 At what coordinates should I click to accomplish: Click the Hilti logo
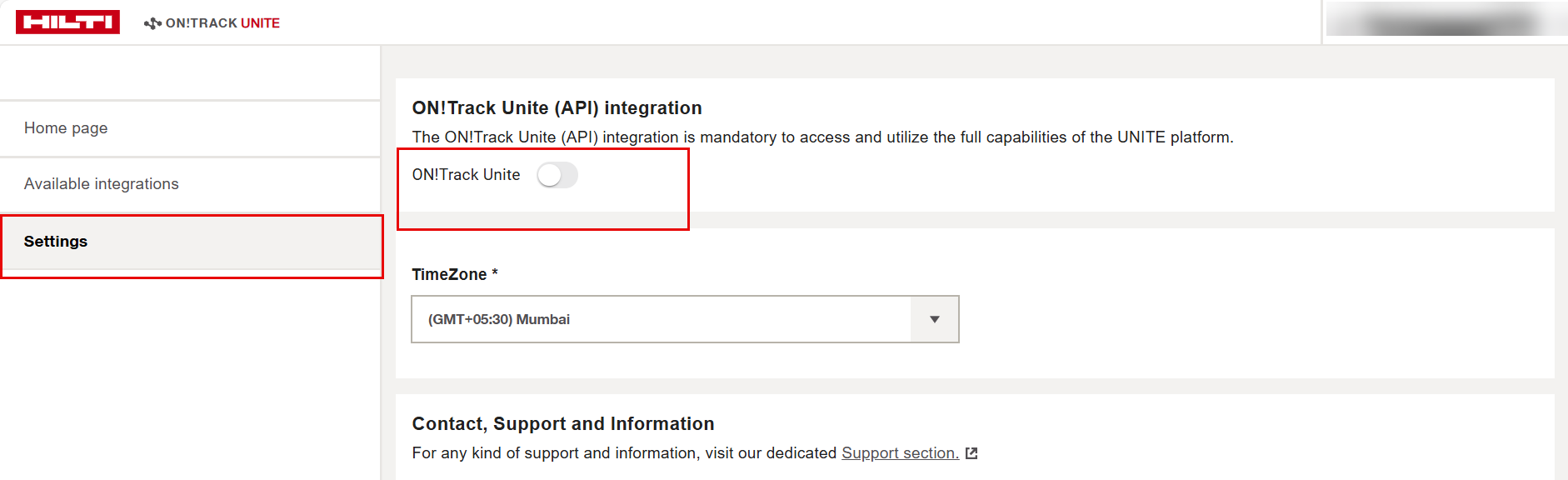click(67, 22)
